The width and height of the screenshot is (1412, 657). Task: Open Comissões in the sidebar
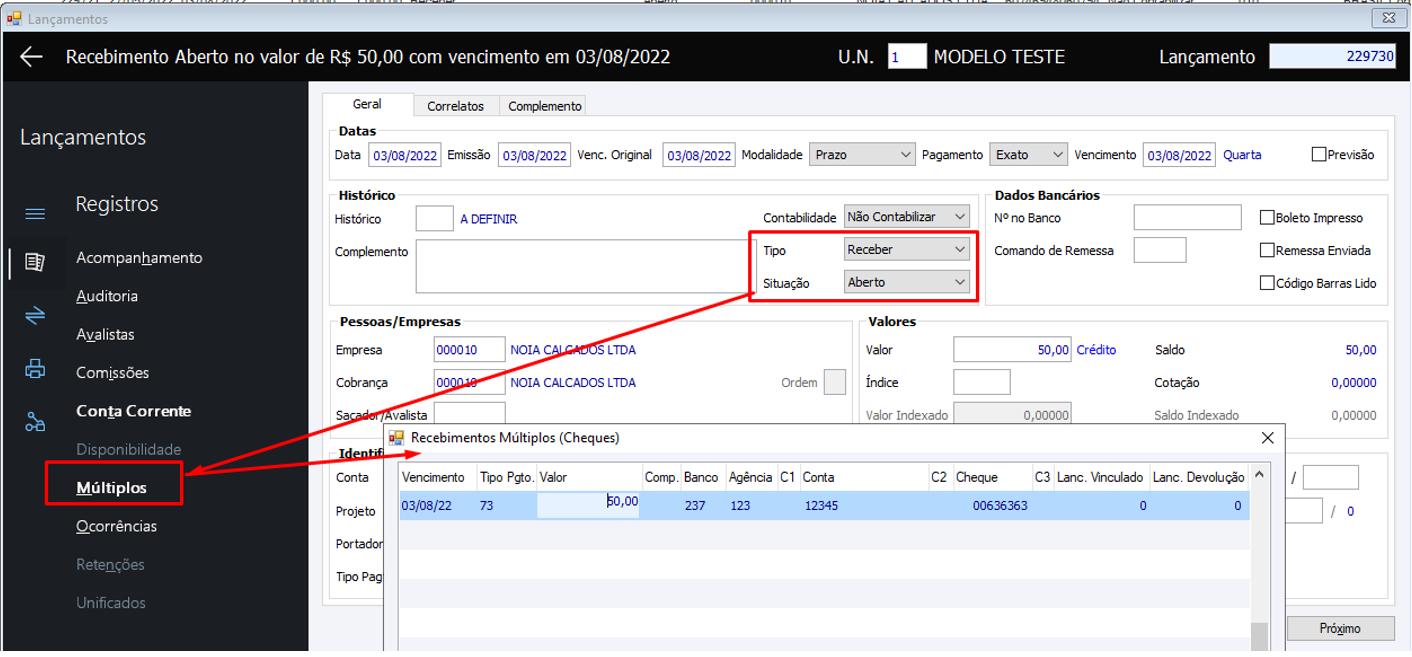coord(112,373)
